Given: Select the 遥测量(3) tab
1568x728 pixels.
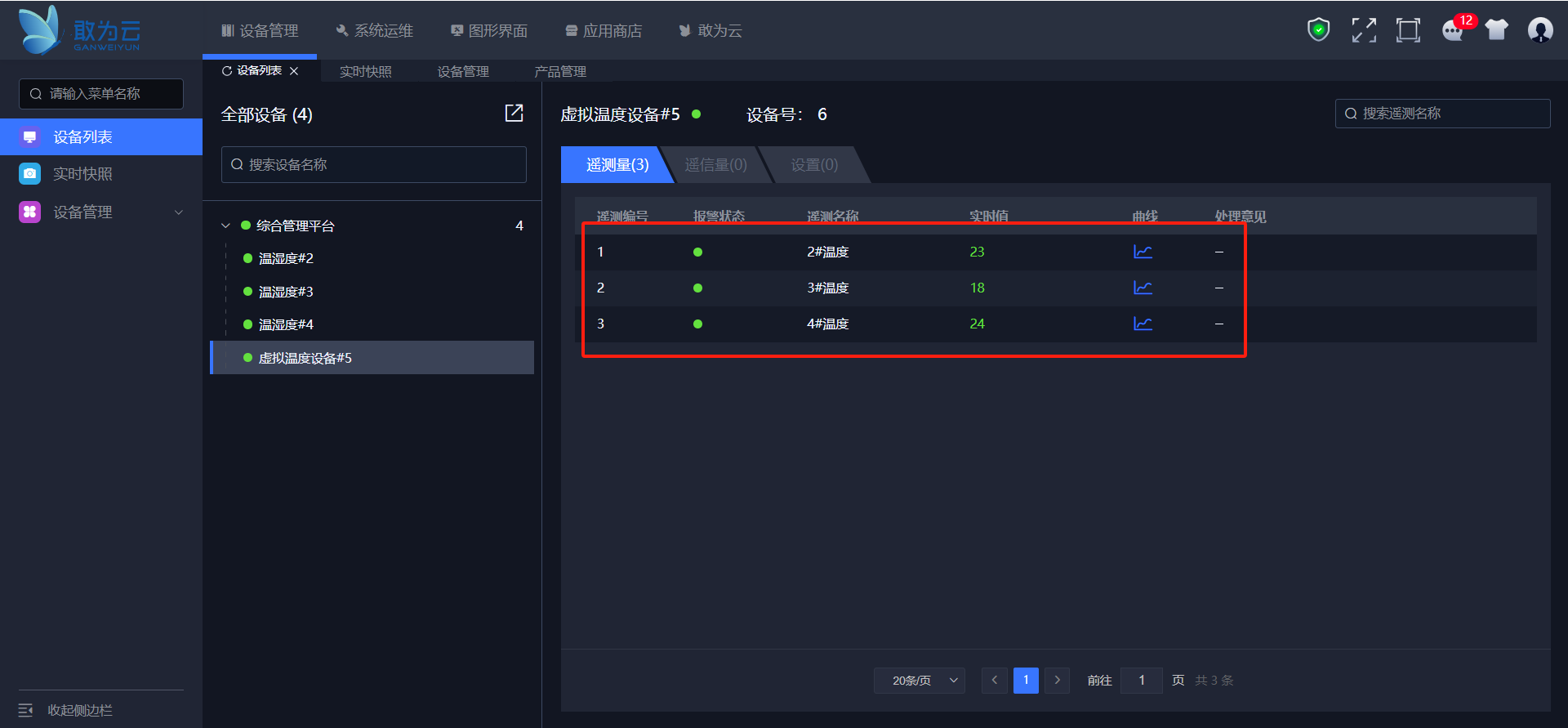Looking at the screenshot, I should (617, 165).
